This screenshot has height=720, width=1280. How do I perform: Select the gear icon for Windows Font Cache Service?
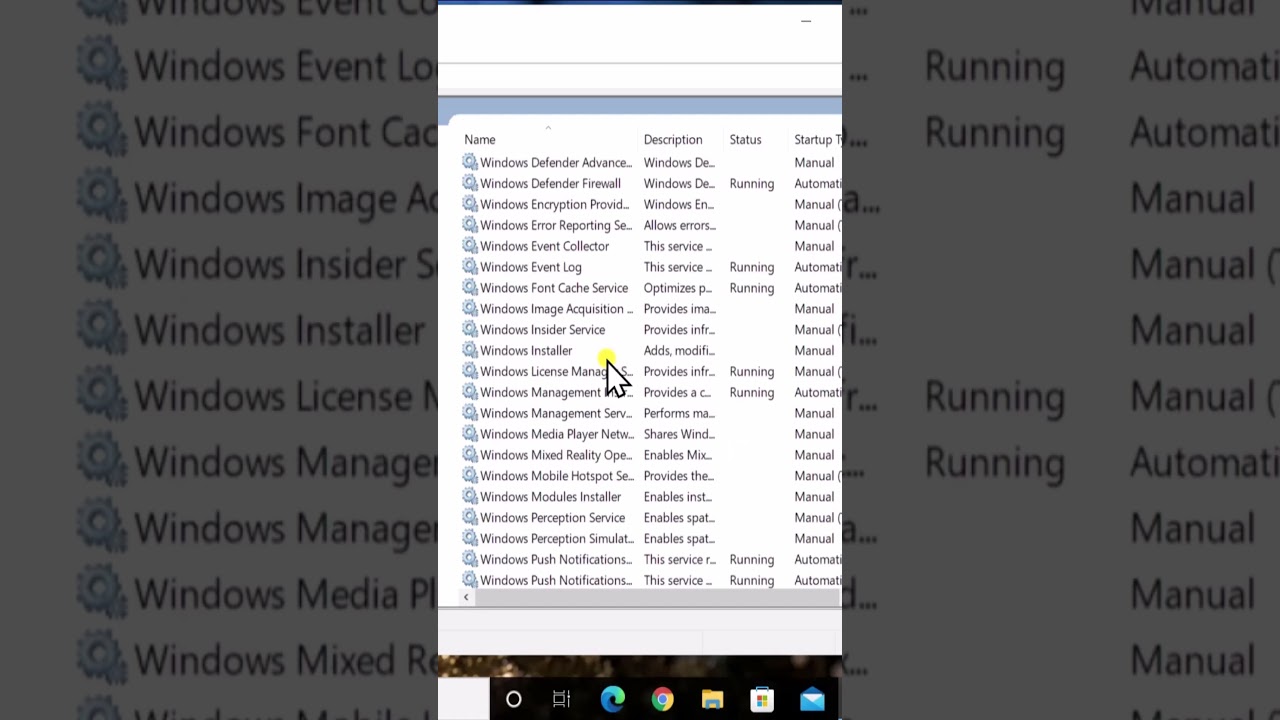point(470,288)
